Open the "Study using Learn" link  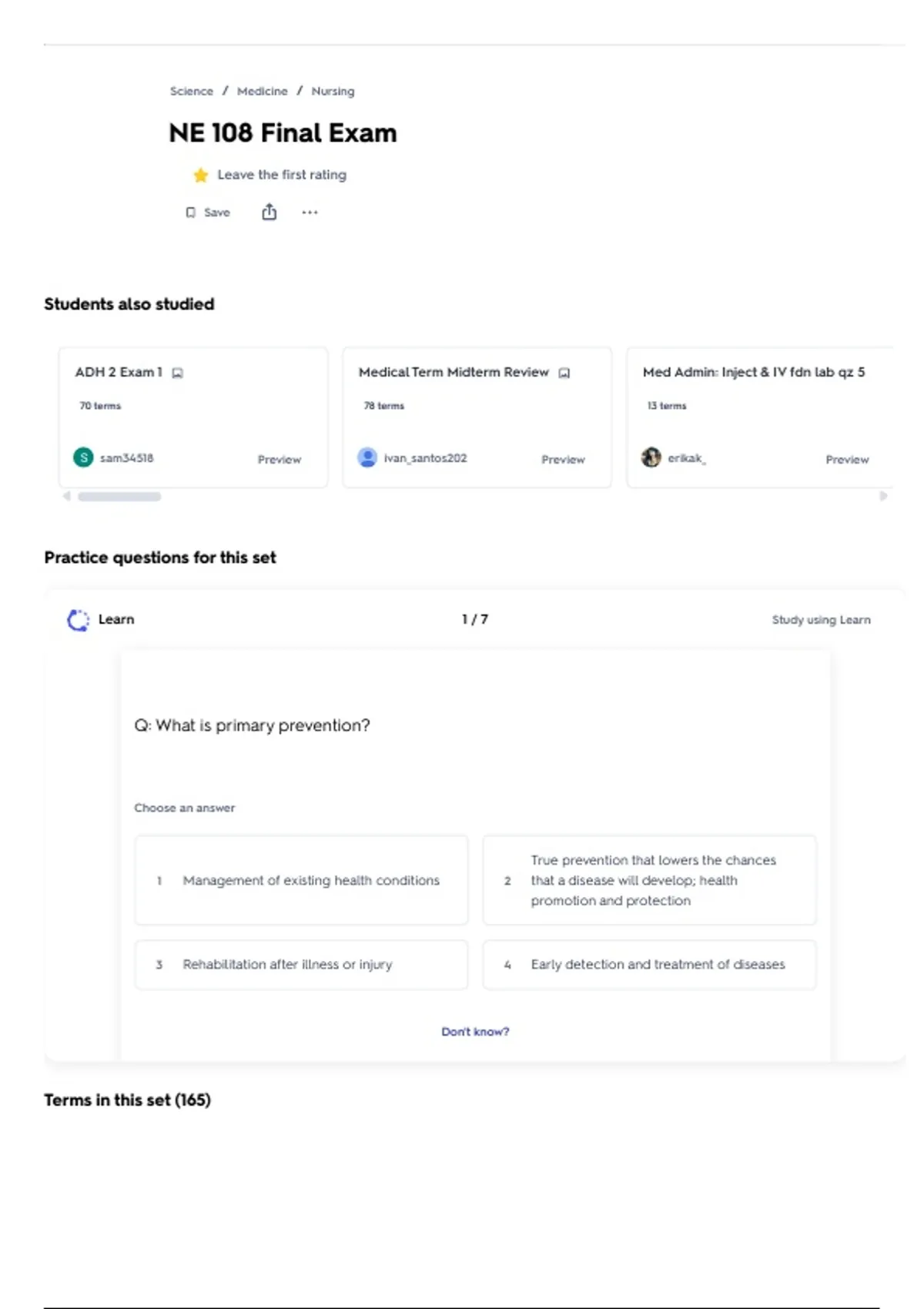[821, 620]
